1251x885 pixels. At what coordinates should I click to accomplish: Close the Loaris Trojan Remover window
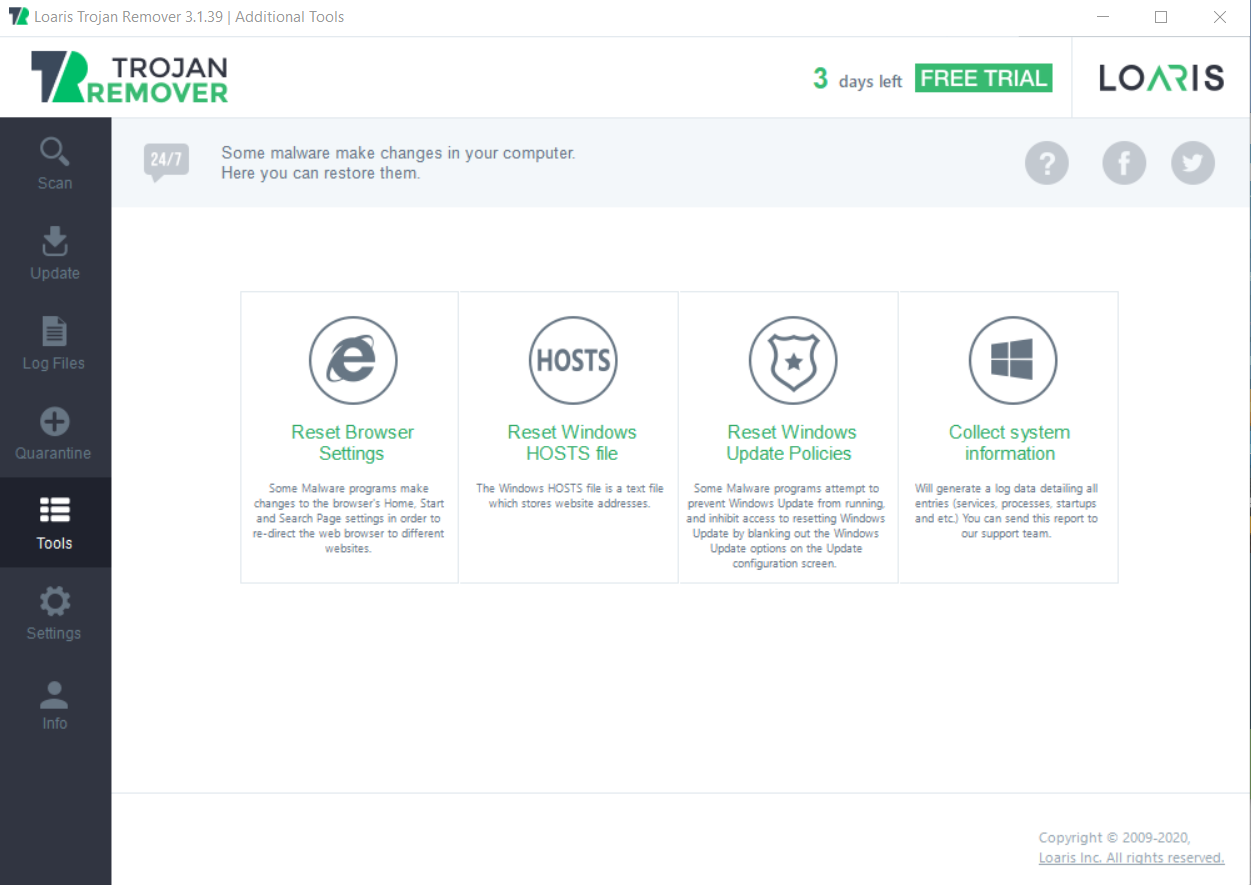point(1220,17)
